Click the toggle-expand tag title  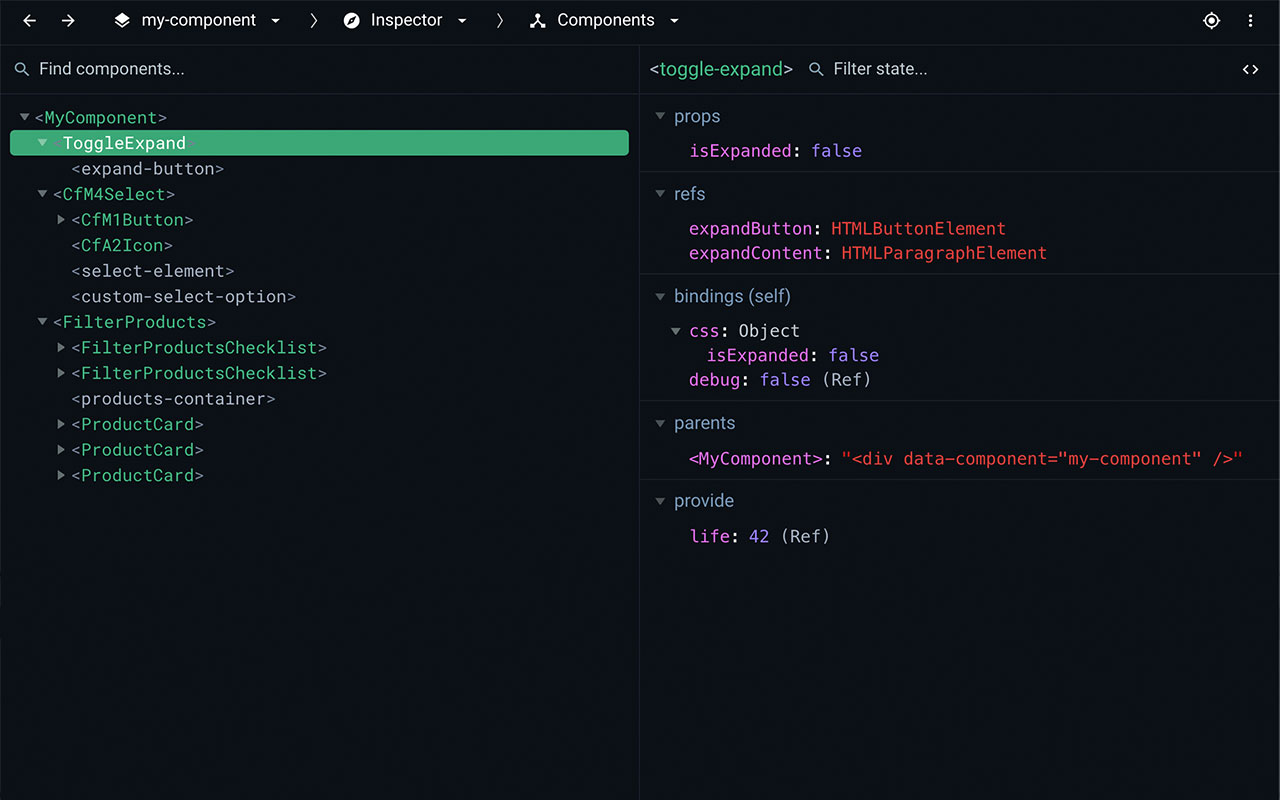tap(721, 69)
